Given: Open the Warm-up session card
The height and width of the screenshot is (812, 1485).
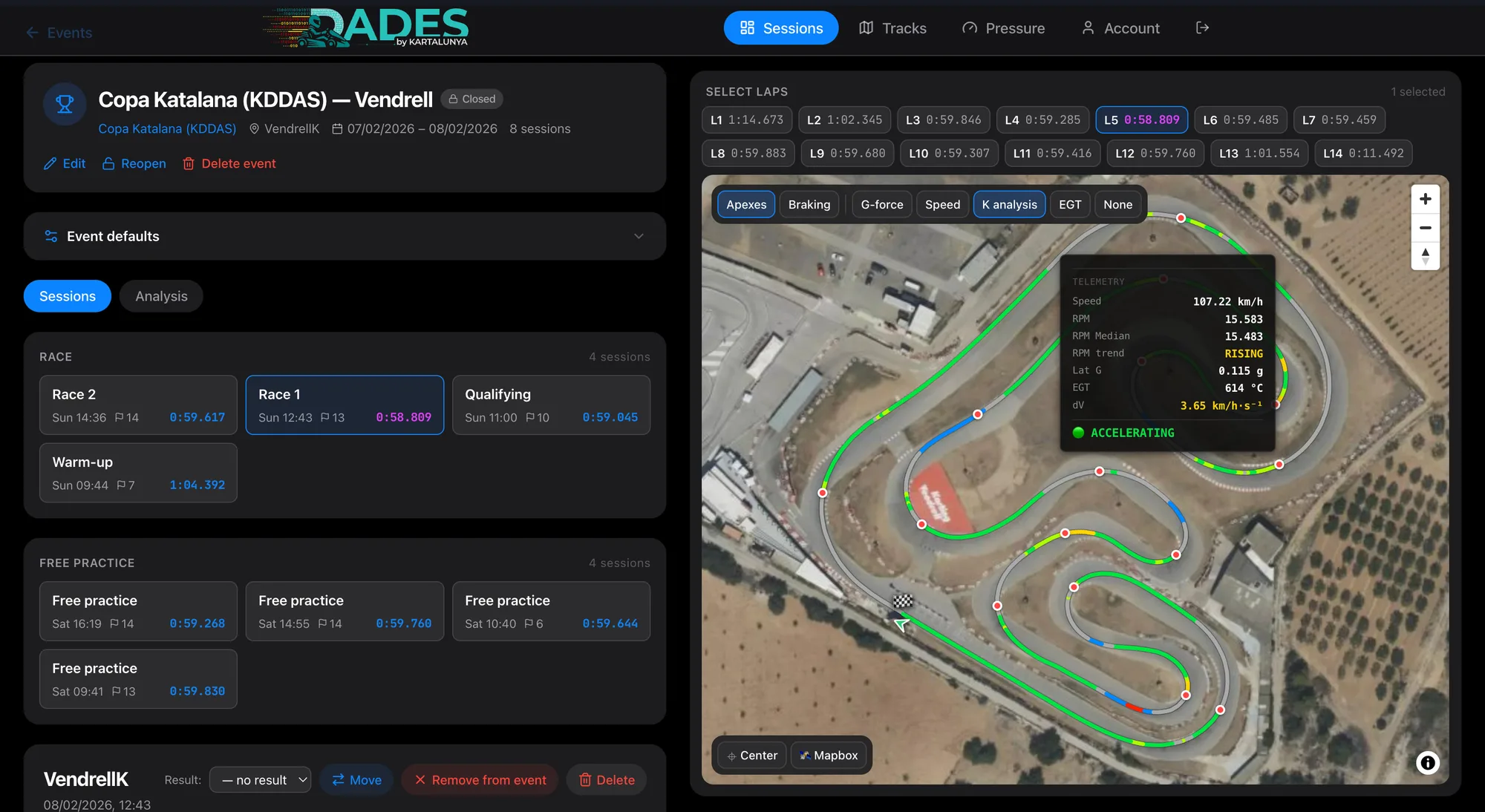Looking at the screenshot, I should 138,473.
